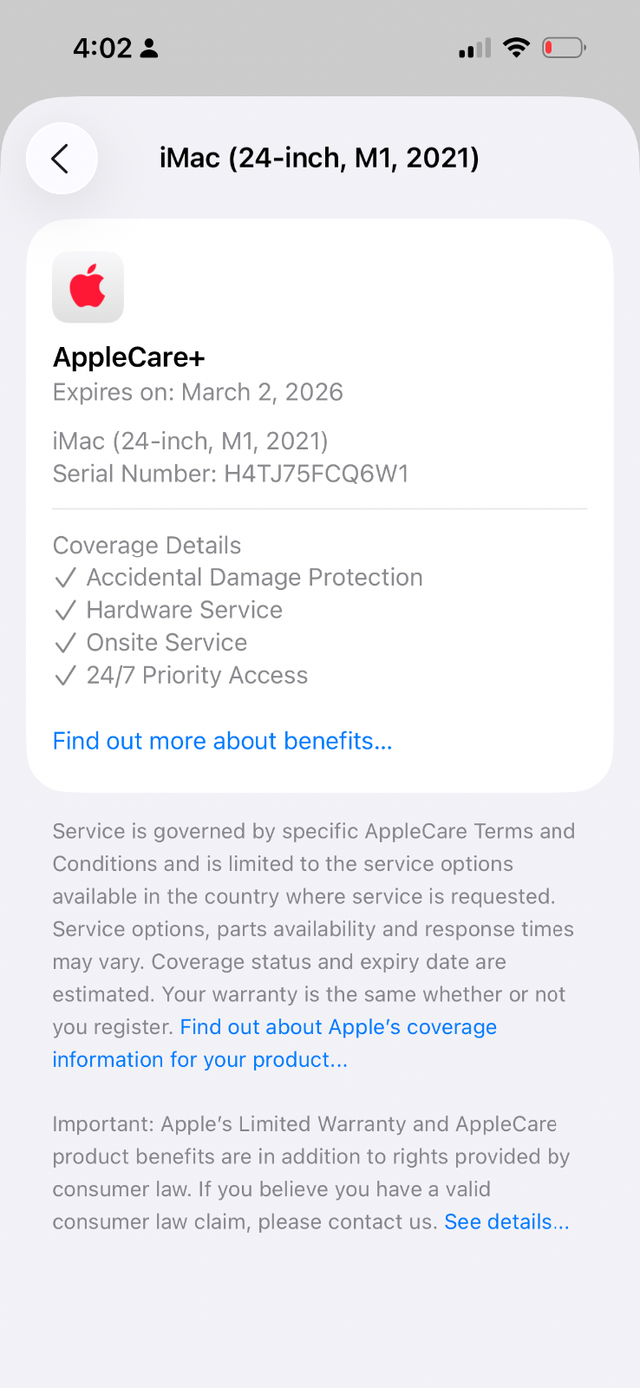Tap the red Apple logo icon
Screen dimensions: 640x1388
click(x=87, y=287)
